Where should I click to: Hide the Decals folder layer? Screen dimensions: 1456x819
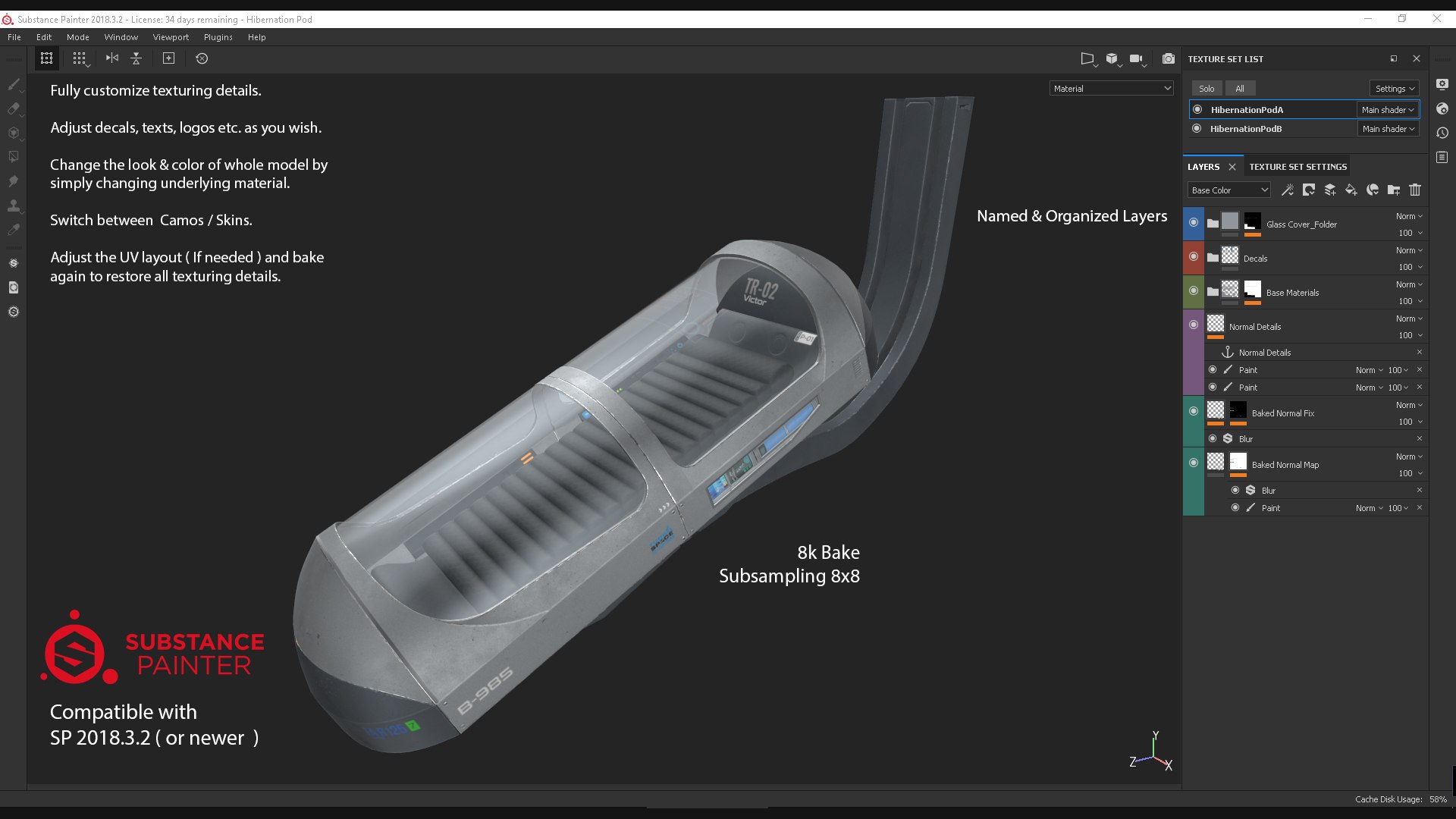click(1194, 256)
